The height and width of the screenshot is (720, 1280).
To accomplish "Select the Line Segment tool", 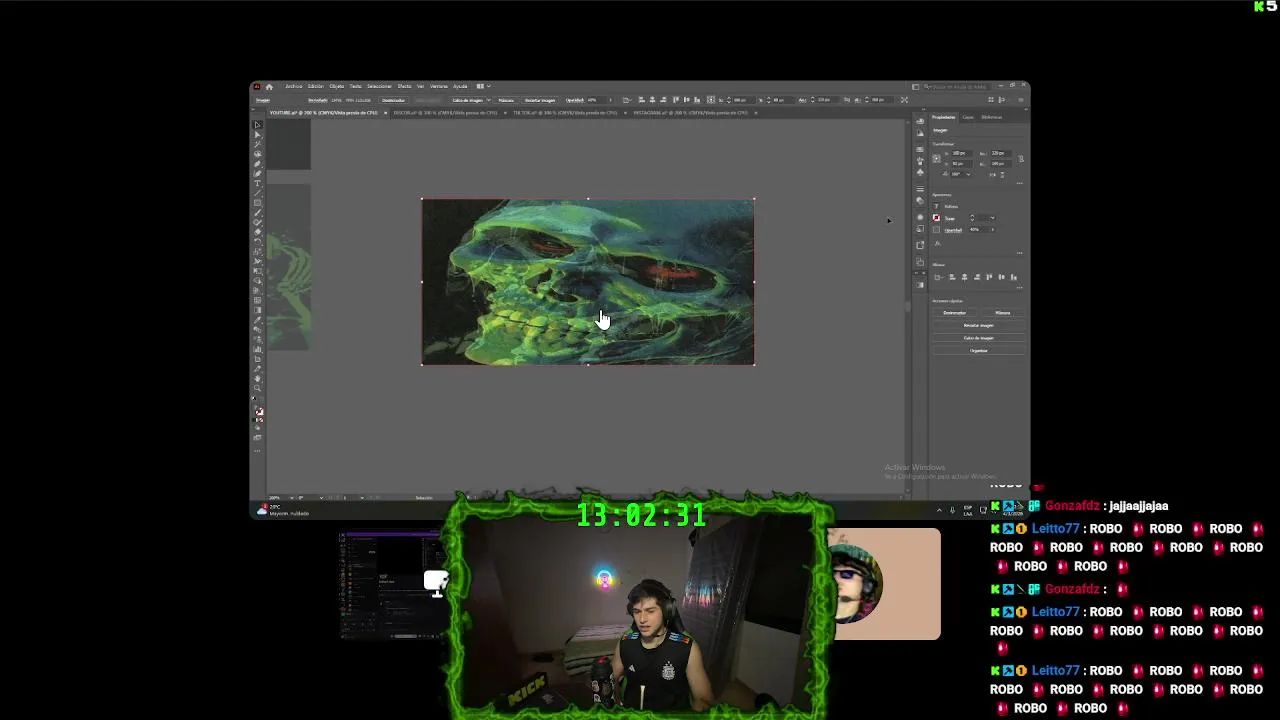I will [x=258, y=193].
